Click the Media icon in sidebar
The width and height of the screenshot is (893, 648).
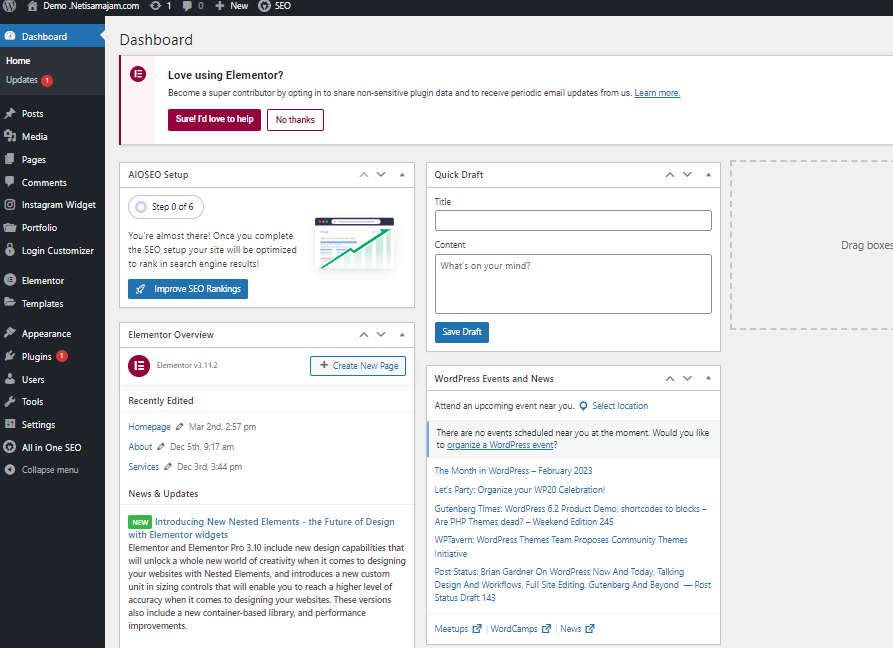[10, 136]
